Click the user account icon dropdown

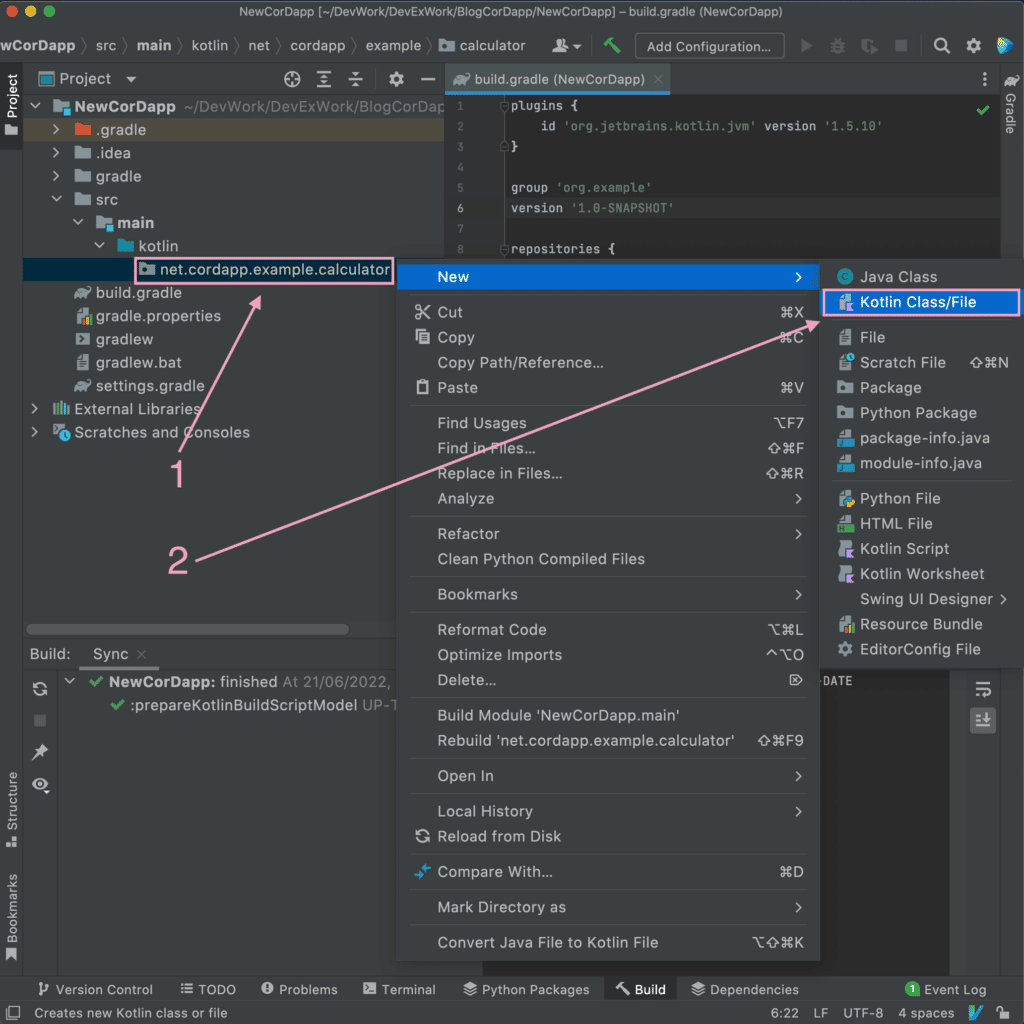coord(566,46)
